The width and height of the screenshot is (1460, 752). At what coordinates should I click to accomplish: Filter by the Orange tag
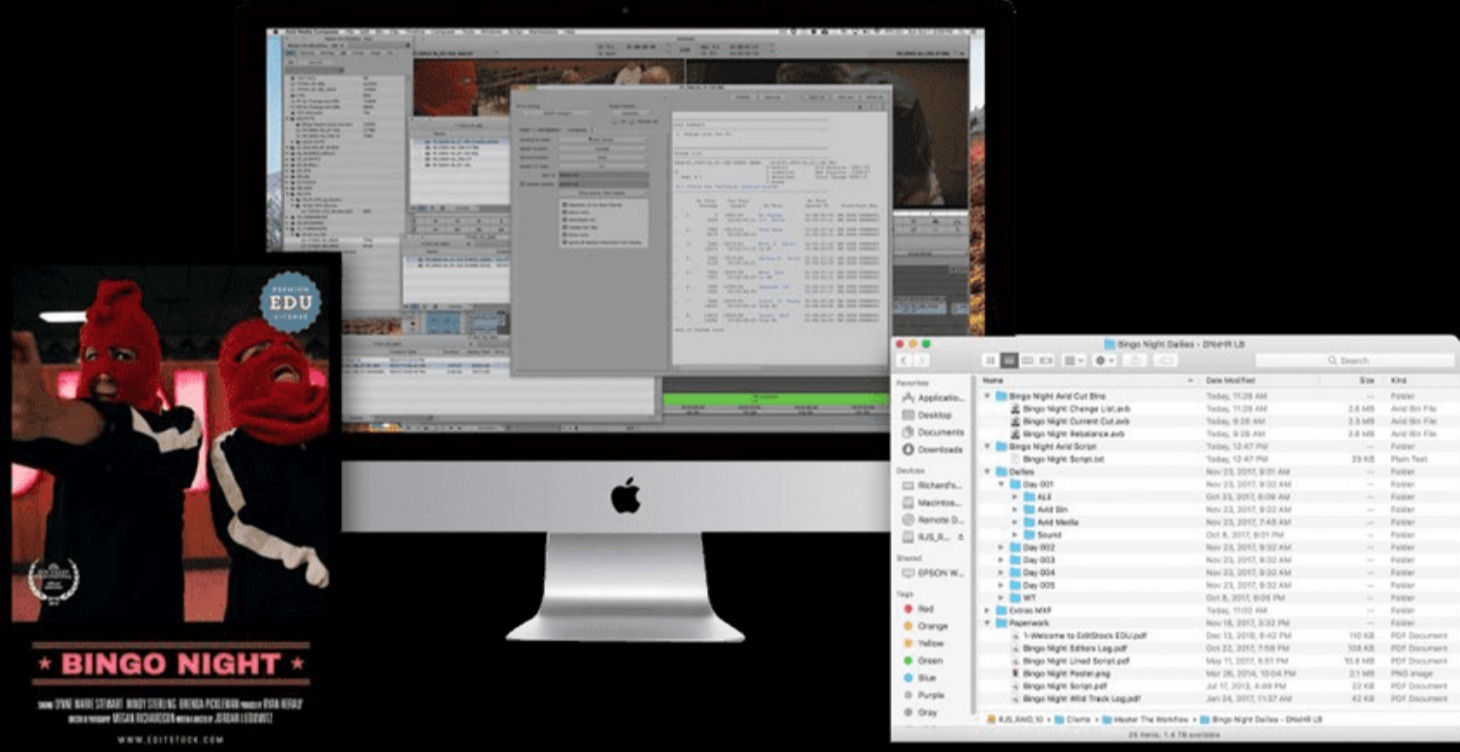tap(924, 626)
